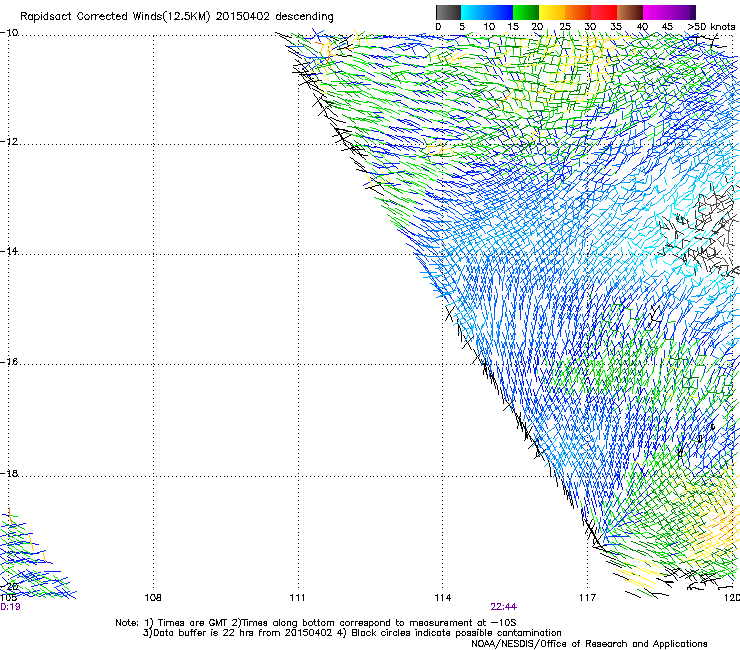Click the '45' color scale label
The image size is (740, 650).
click(667, 26)
